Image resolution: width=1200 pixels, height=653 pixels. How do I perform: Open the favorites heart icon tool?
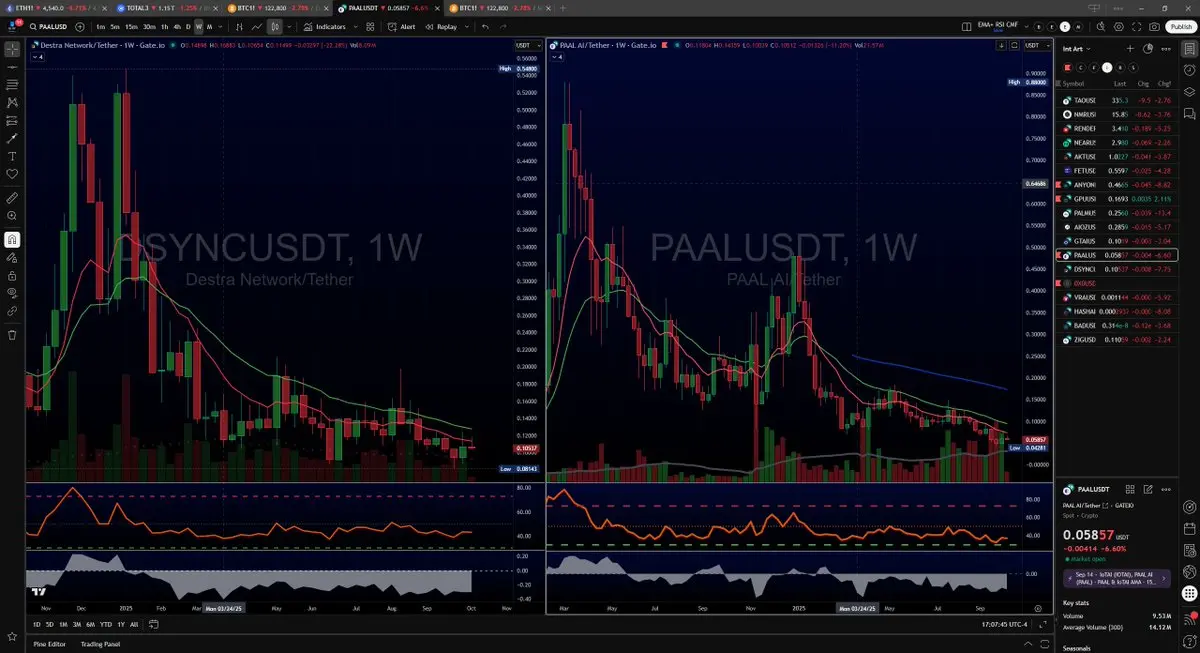pyautogui.click(x=12, y=174)
